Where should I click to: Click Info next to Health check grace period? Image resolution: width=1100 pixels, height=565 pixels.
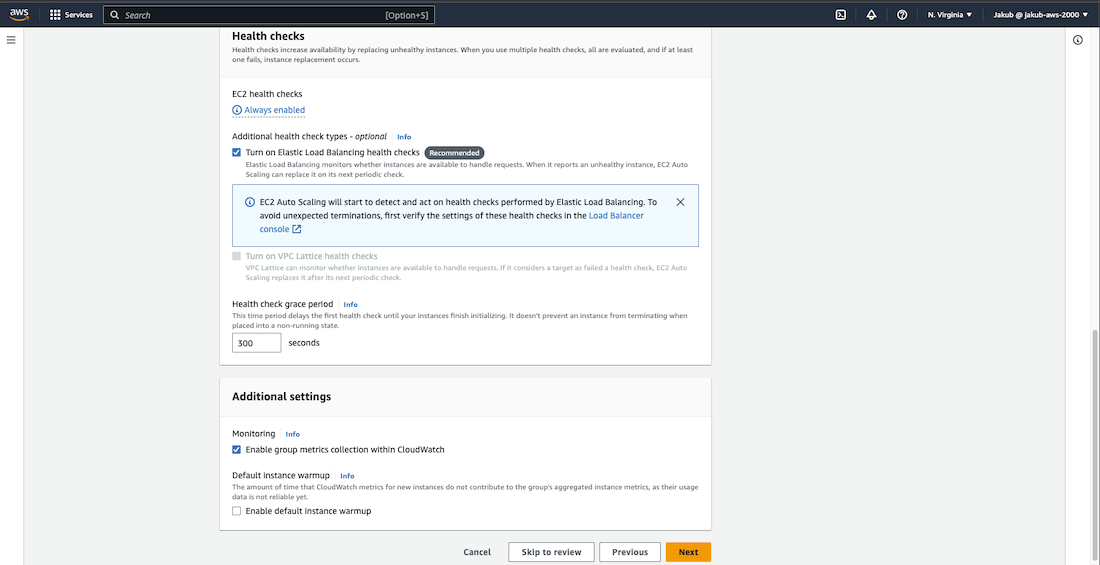[350, 304]
